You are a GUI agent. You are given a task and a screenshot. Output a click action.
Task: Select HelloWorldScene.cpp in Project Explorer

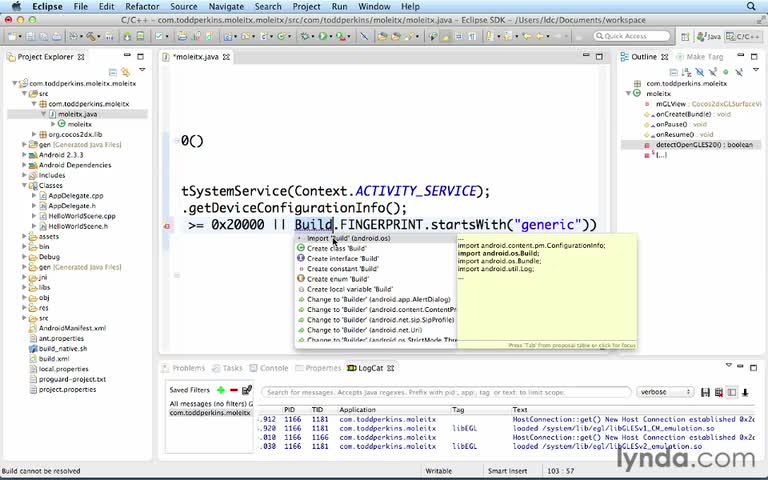coord(82,216)
